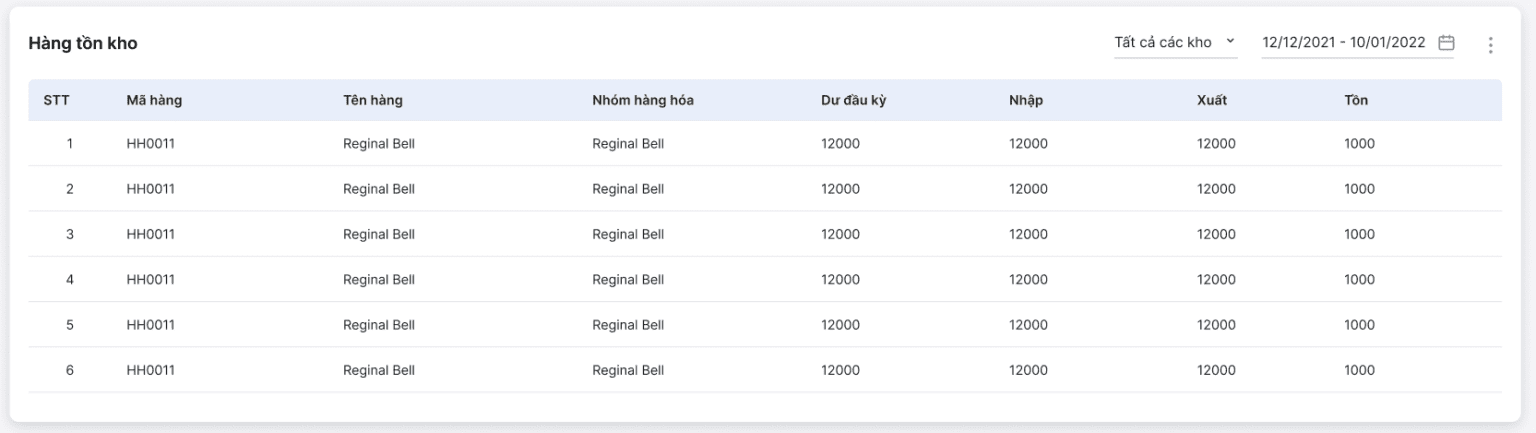Sort by the "STT" column header
The image size is (1536, 433).
click(x=56, y=100)
